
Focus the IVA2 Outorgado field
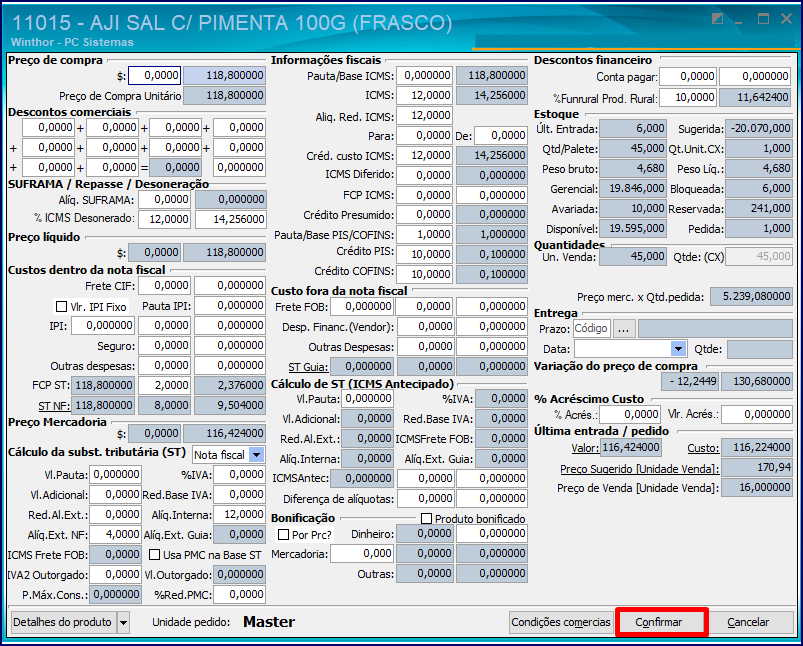pos(115,575)
